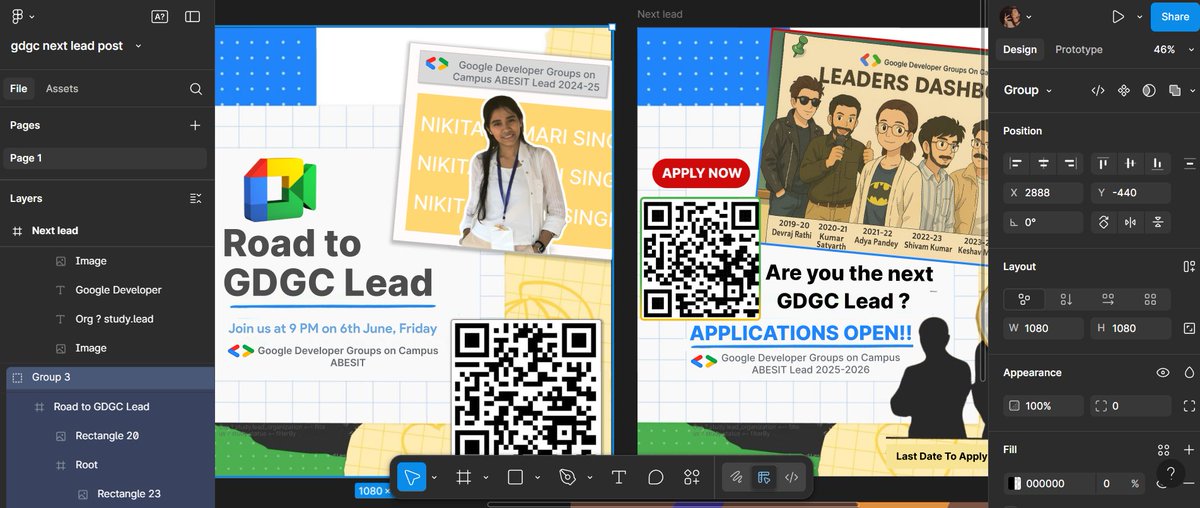Open Move tool options chevron
The image size is (1200, 508).
[x=434, y=478]
